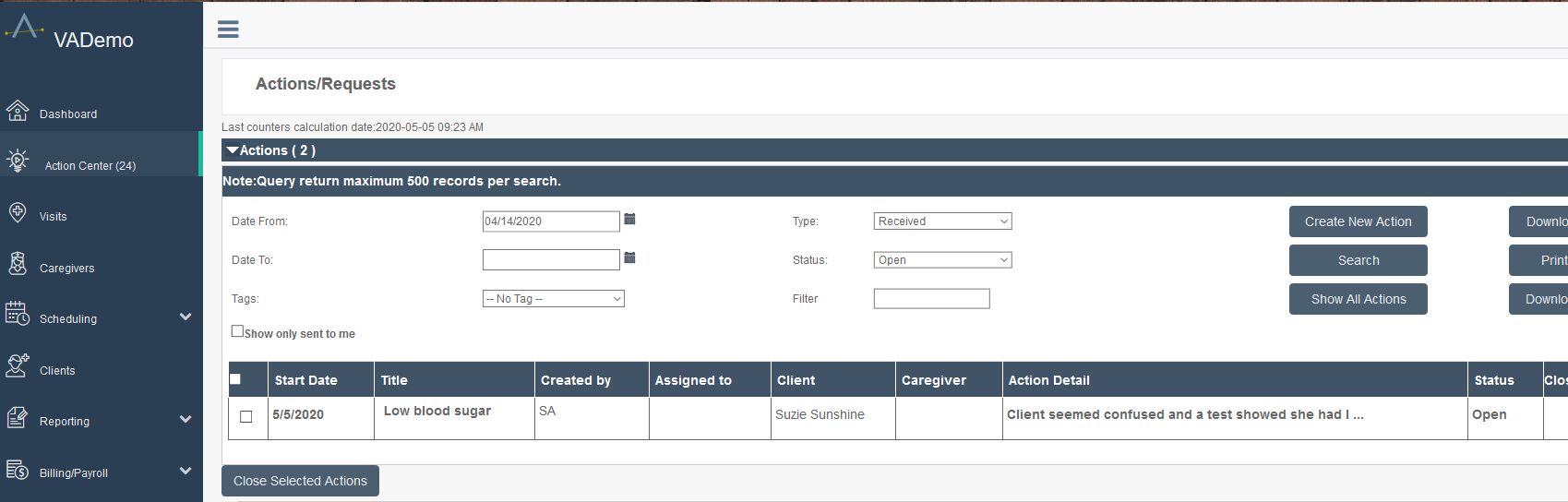Click the Visits location pin icon
This screenshot has height=502, width=1568.
pyautogui.click(x=18, y=212)
